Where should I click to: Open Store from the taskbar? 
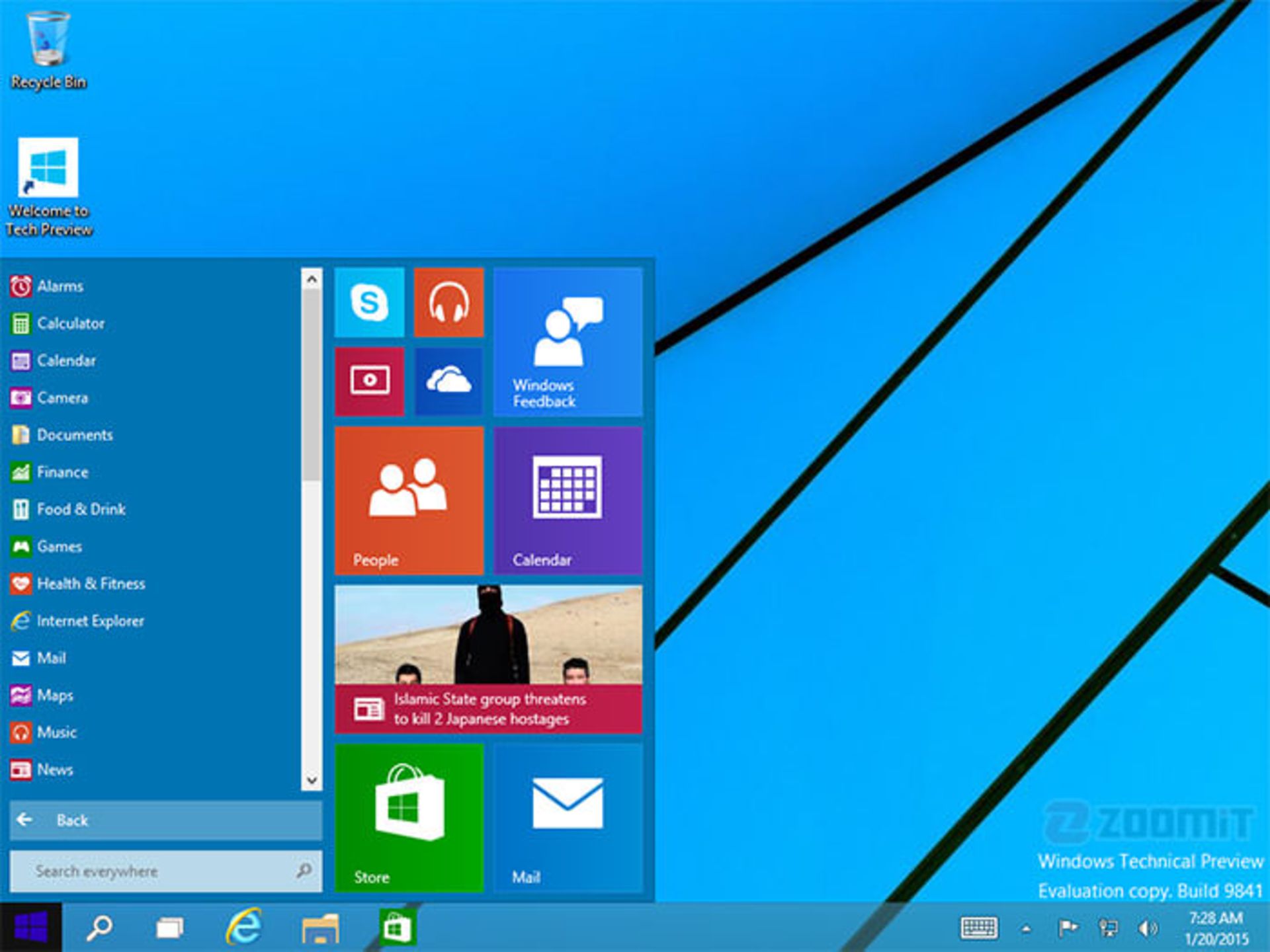coord(397,927)
